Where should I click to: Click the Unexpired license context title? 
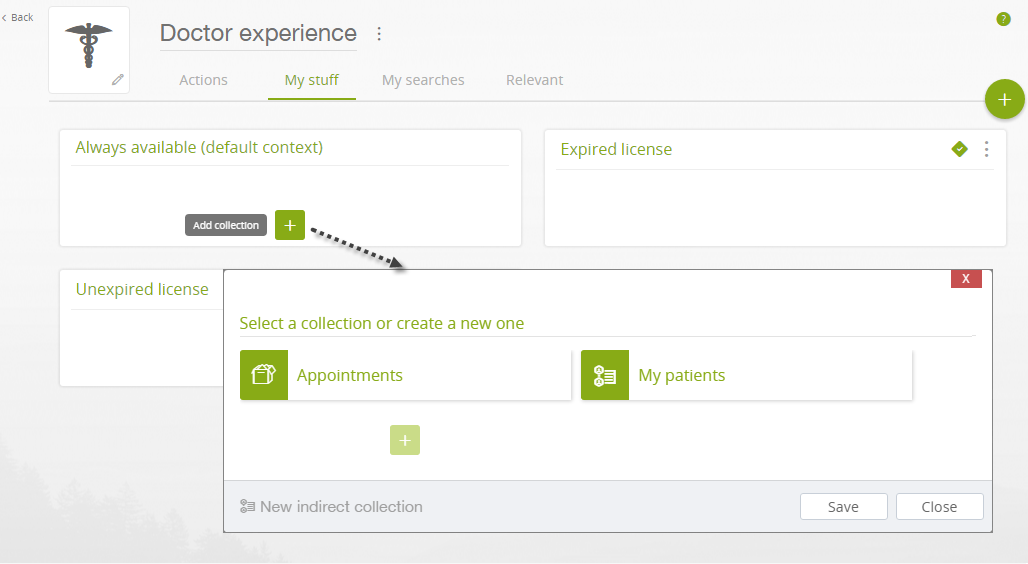142,289
